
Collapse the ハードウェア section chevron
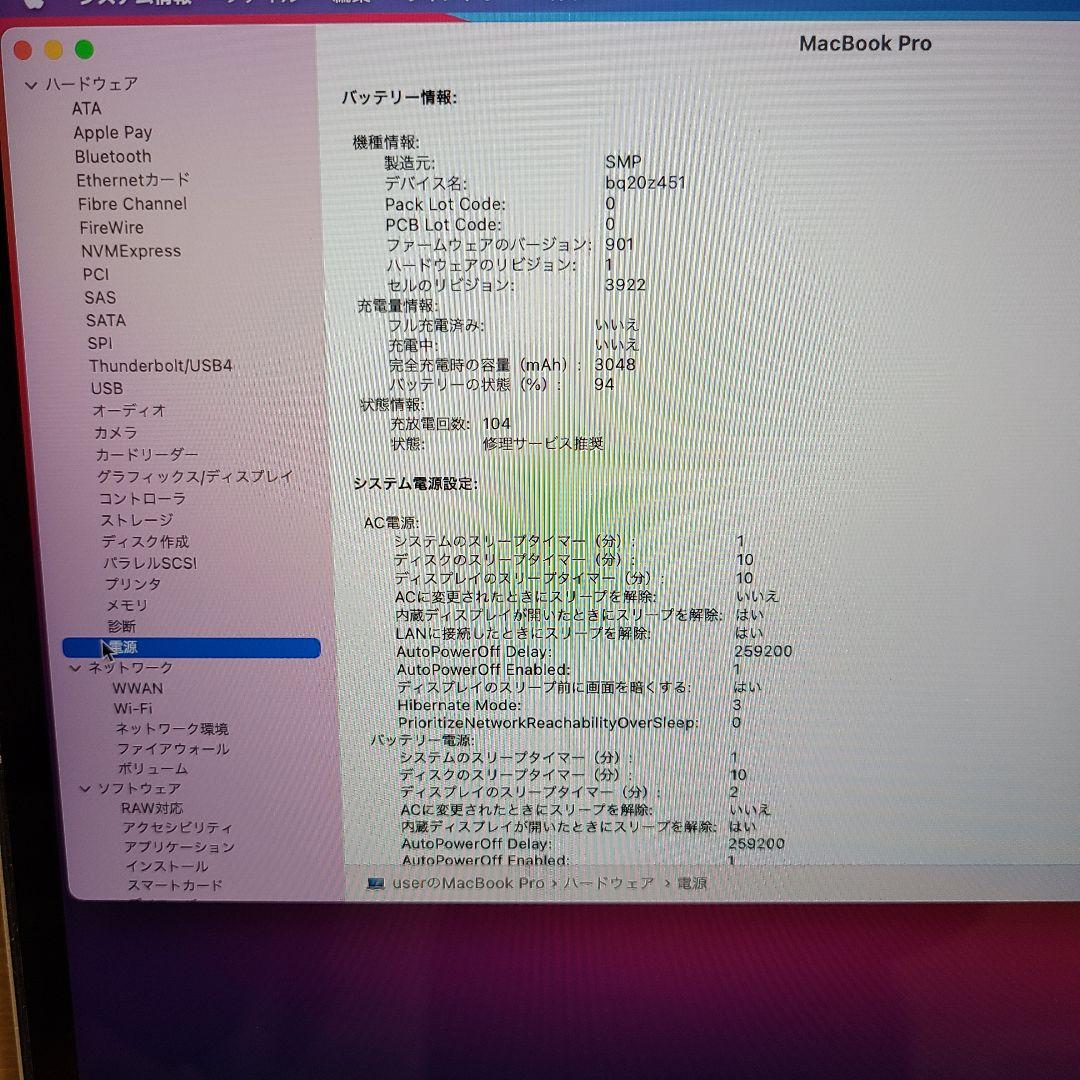31,85
